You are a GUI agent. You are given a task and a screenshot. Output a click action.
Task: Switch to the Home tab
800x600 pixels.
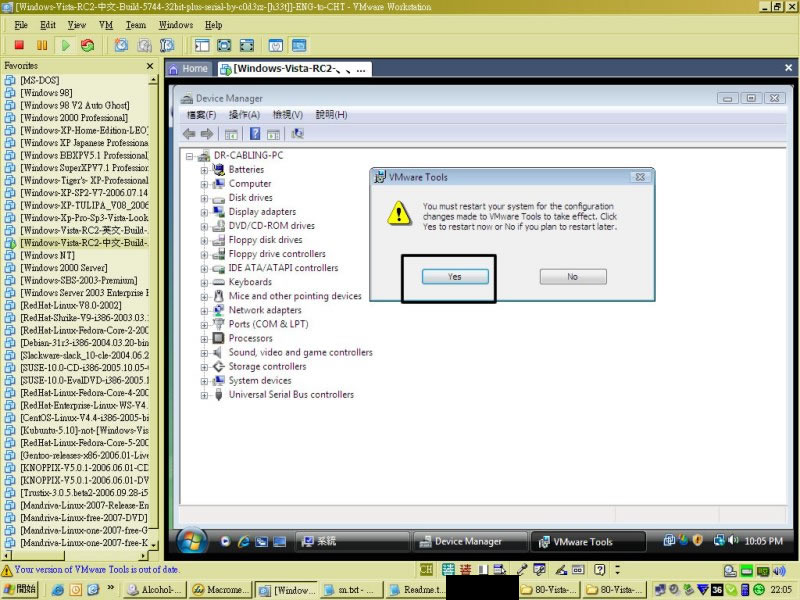[x=189, y=68]
